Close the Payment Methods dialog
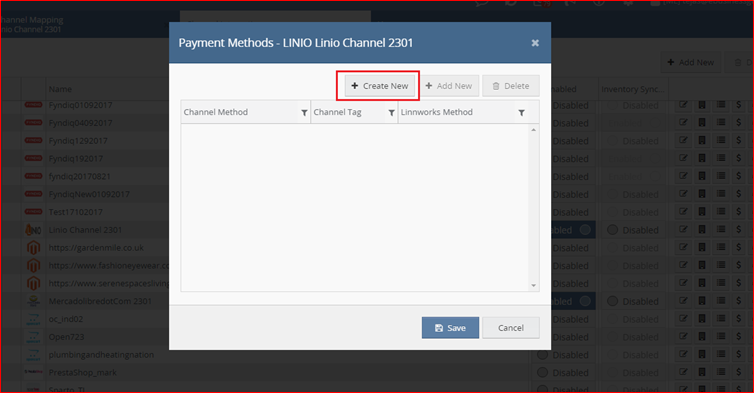 pos(535,43)
